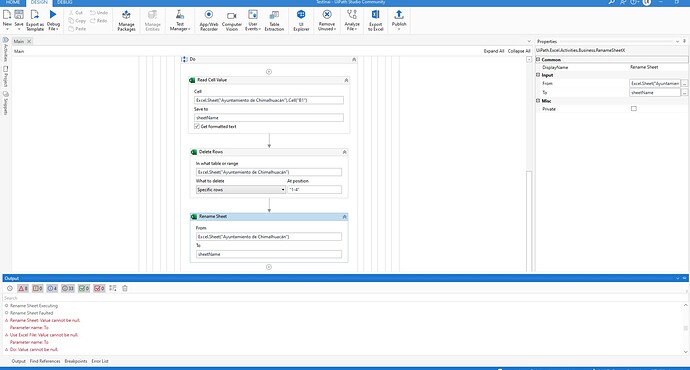The width and height of the screenshot is (690, 370).
Task: Launch the App/Web Recorder
Action: pos(209,21)
